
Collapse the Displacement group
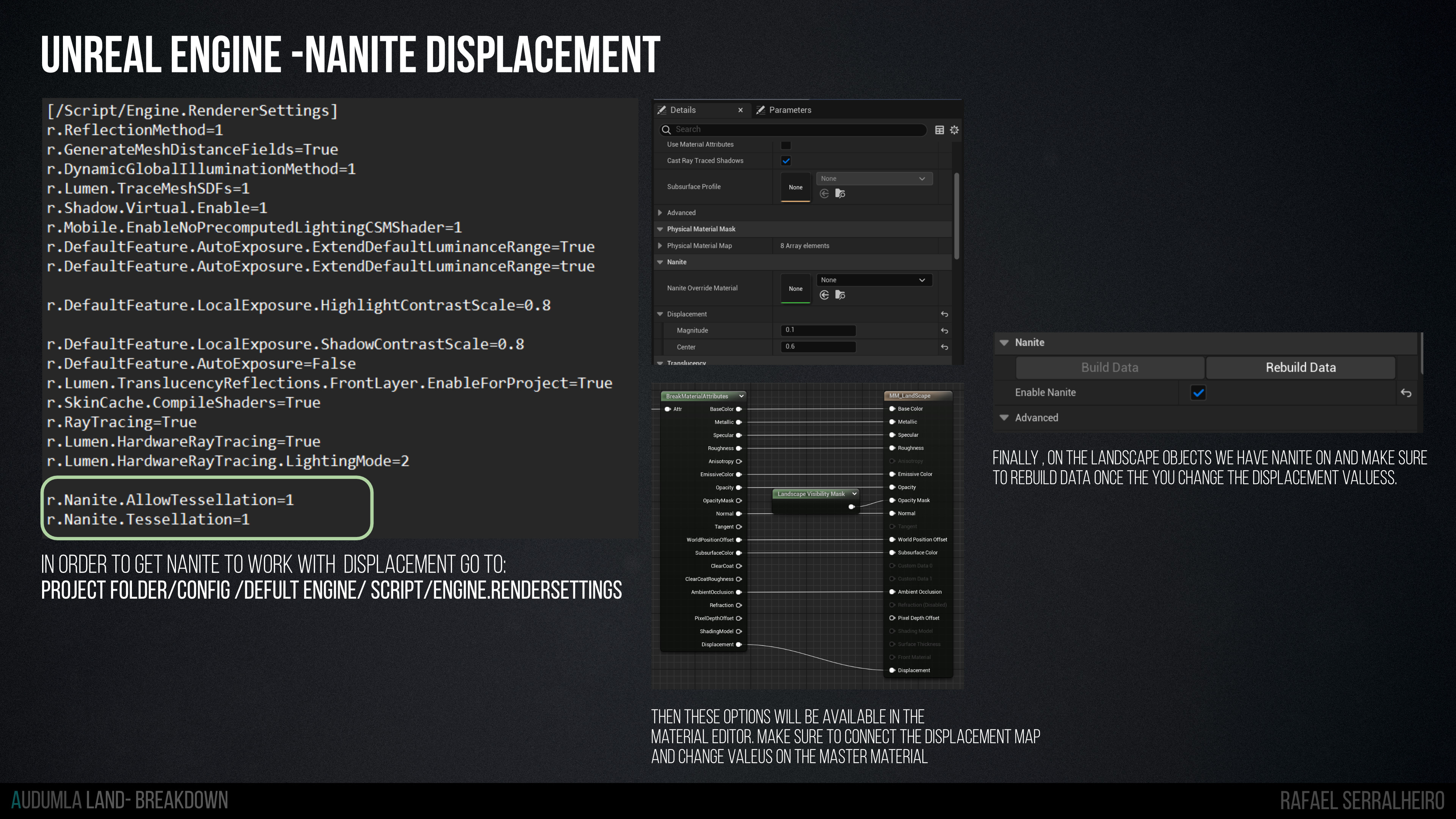click(660, 314)
